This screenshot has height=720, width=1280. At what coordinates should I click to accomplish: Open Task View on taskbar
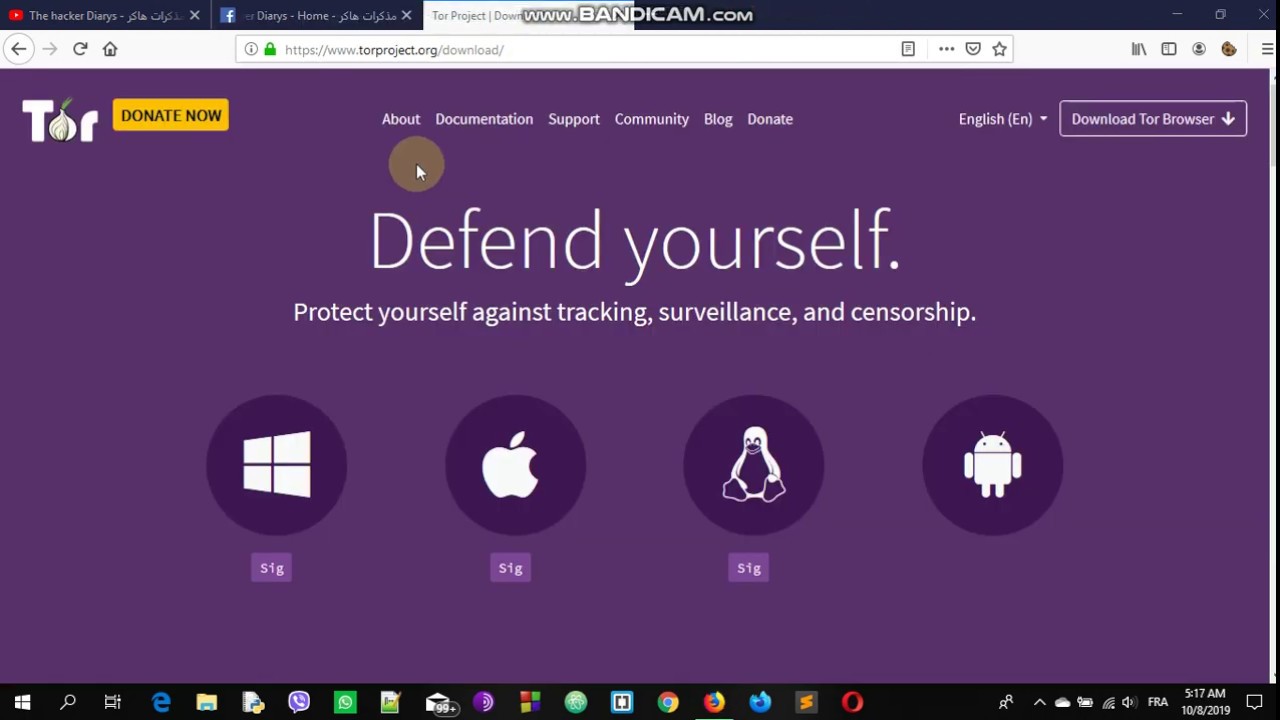pyautogui.click(x=113, y=702)
